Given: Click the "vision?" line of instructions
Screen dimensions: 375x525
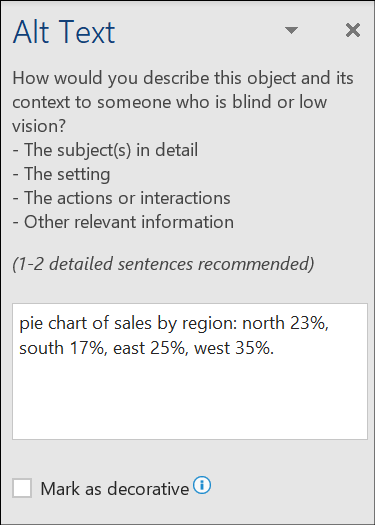Looking at the screenshot, I should (39, 126).
